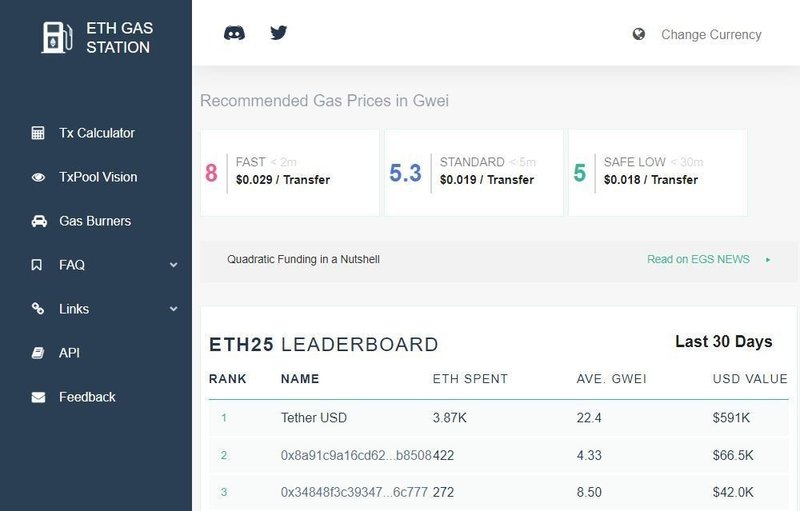The height and width of the screenshot is (511, 800).
Task: Open the Discord icon link
Action: (235, 33)
